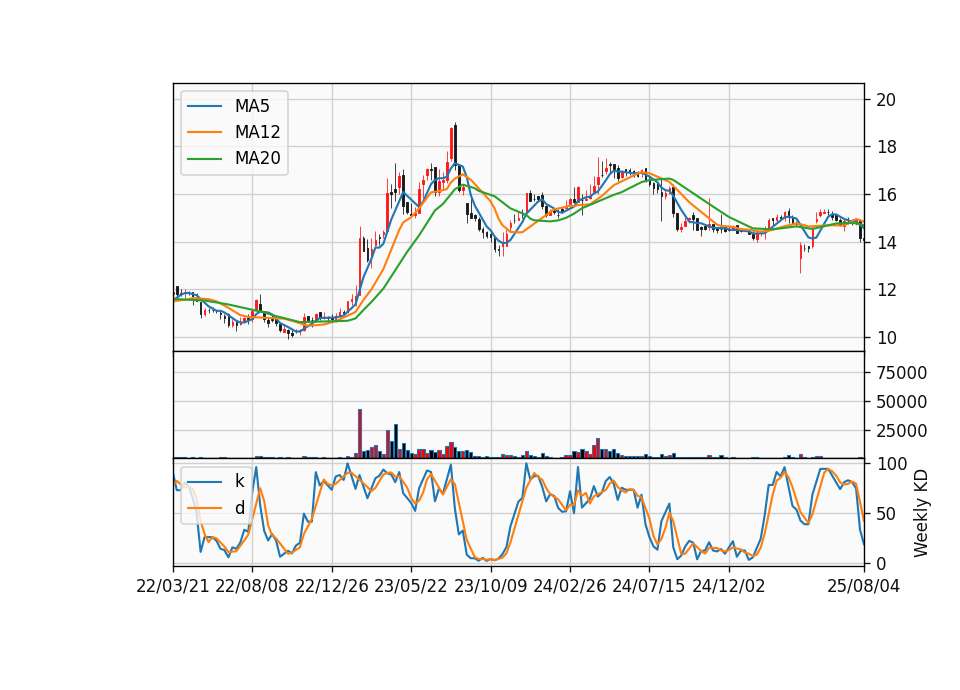
Task: Click the 24/07/15 date tick label
Action: (x=649, y=586)
